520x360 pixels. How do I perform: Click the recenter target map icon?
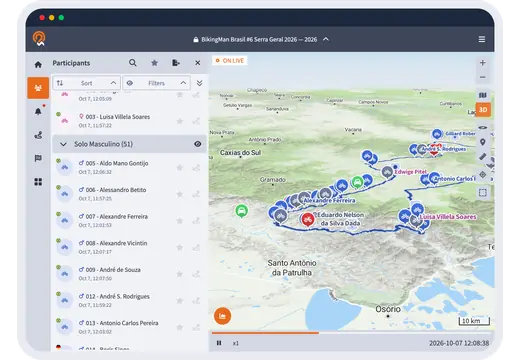[x=483, y=175]
